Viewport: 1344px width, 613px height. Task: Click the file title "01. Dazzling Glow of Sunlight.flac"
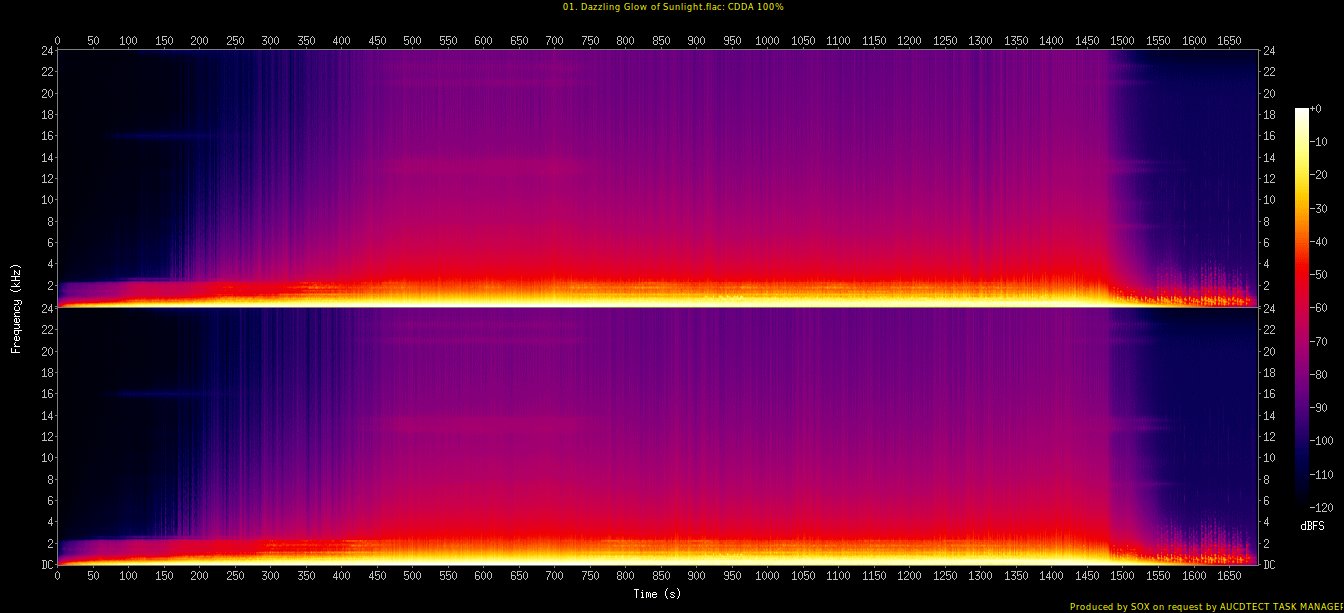(x=636, y=7)
